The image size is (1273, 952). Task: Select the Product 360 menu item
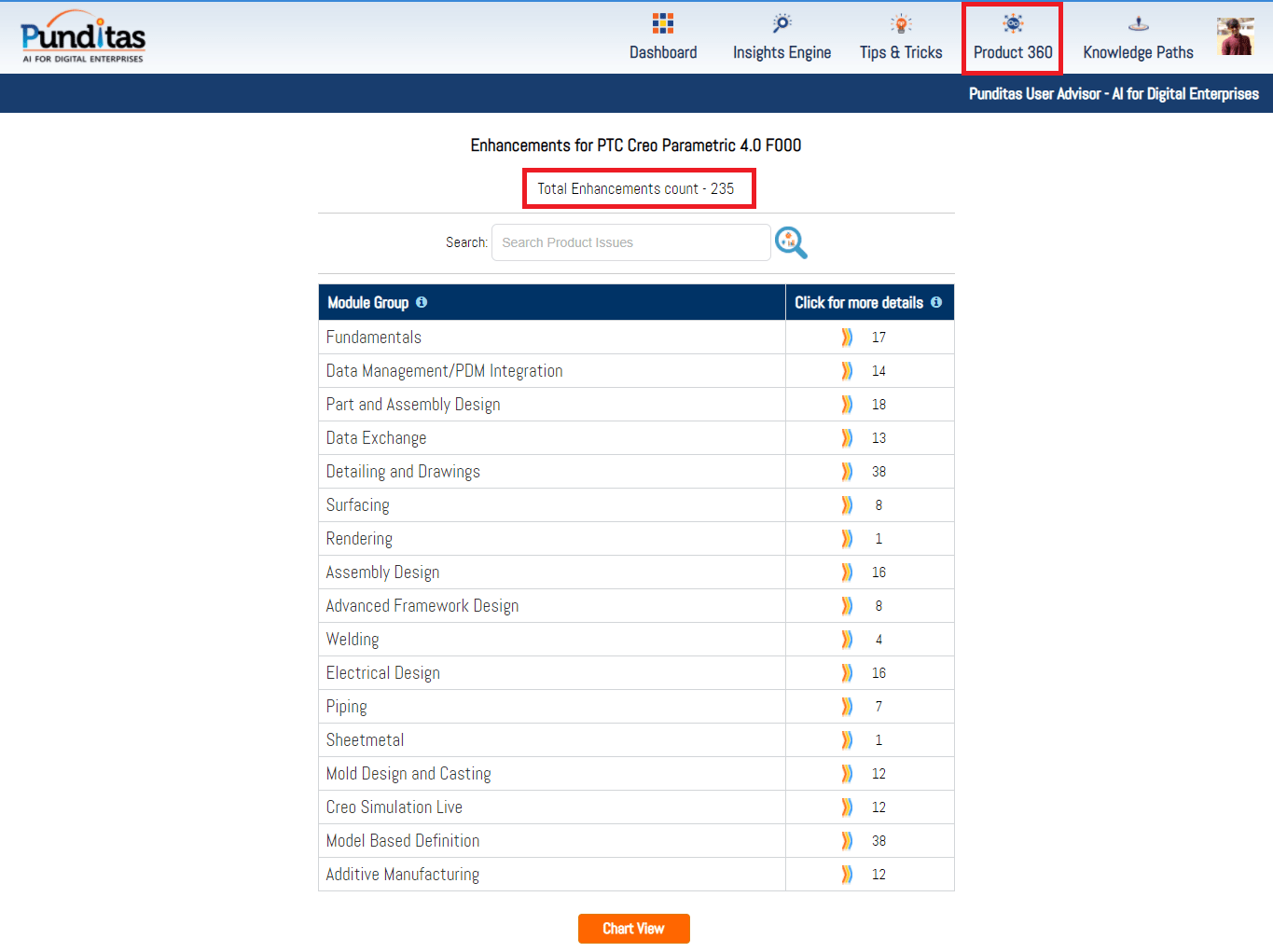[x=1013, y=38]
